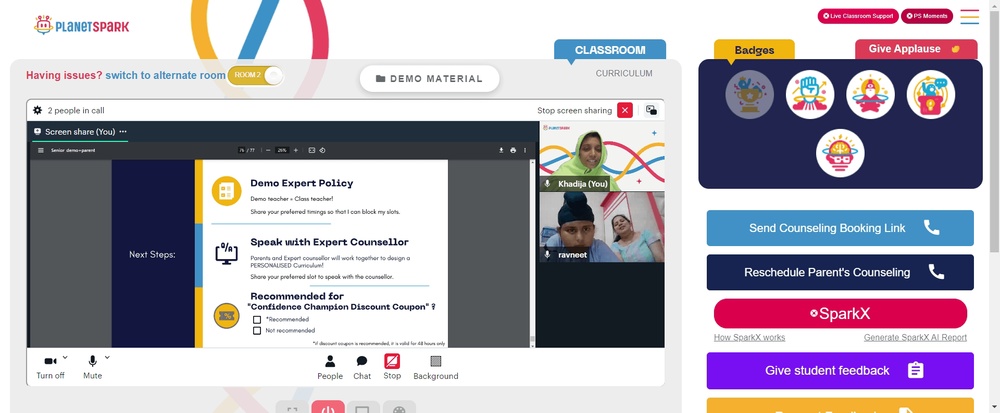Open Live Classroom Support
Viewport: 1000px width, 413px height.
[858, 16]
